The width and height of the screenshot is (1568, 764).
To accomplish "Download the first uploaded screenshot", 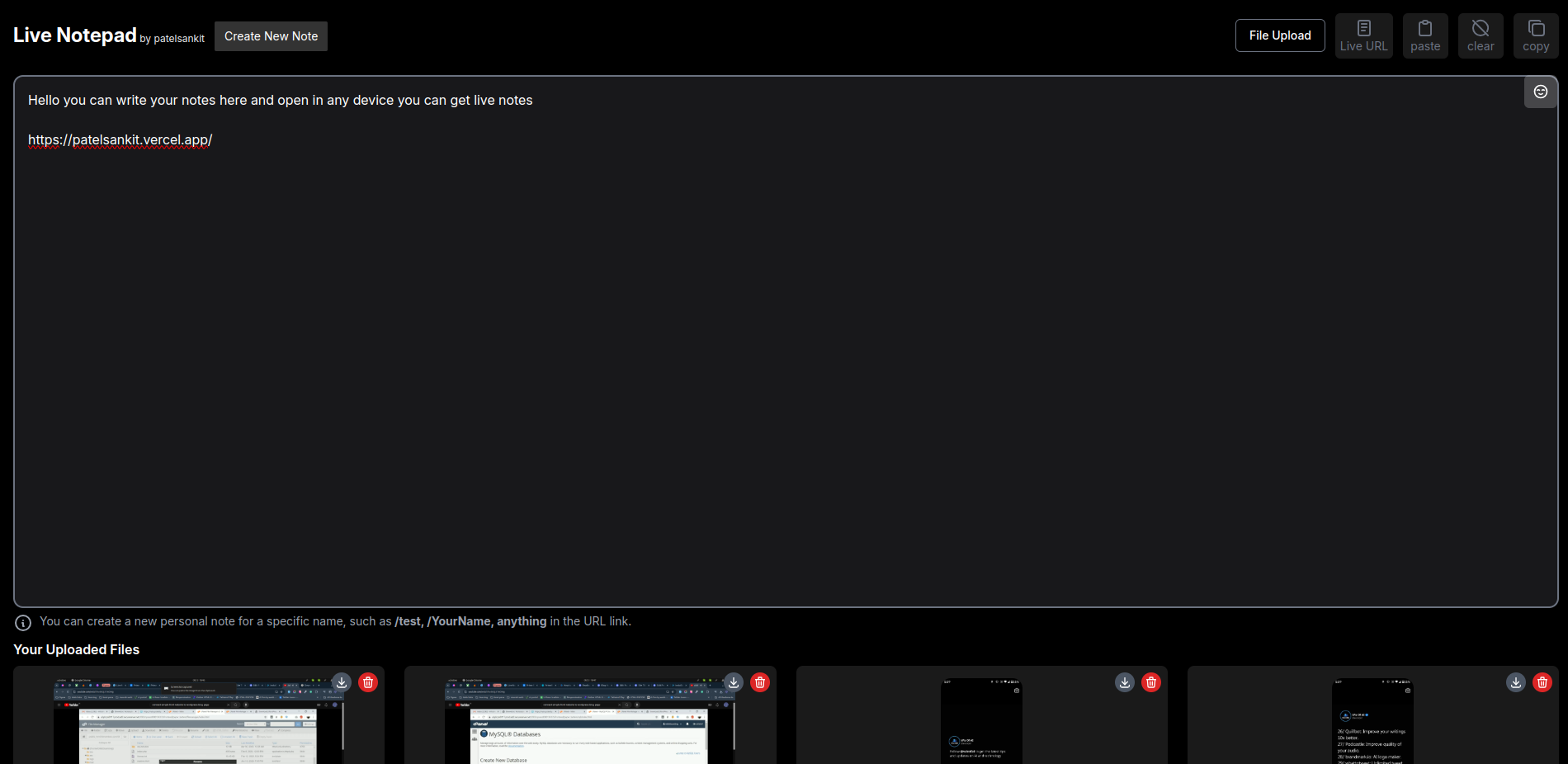I will tap(341, 682).
